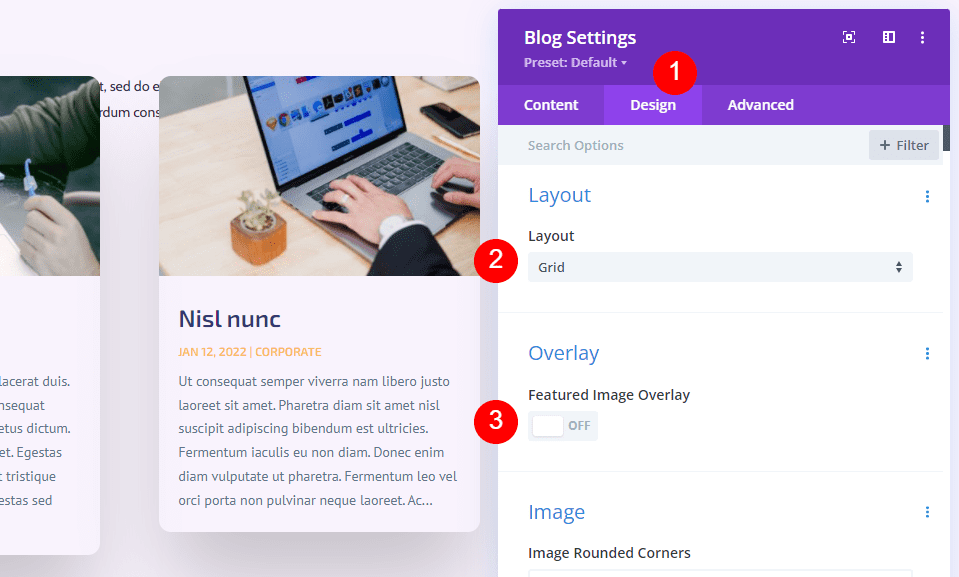
Task: Click the Featured Image Overlay label
Action: (609, 395)
